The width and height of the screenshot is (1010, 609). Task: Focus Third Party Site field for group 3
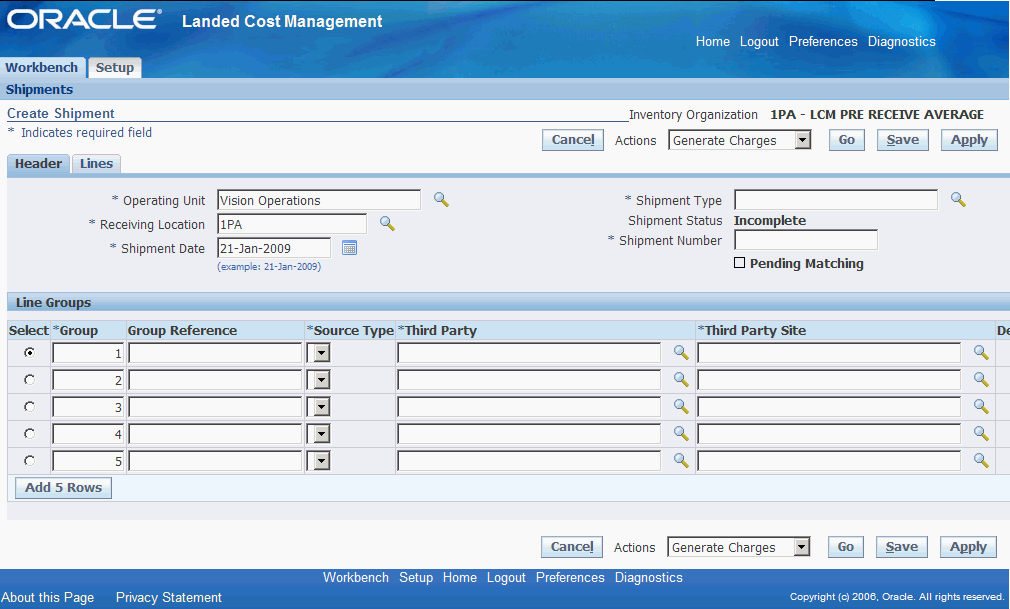829,407
